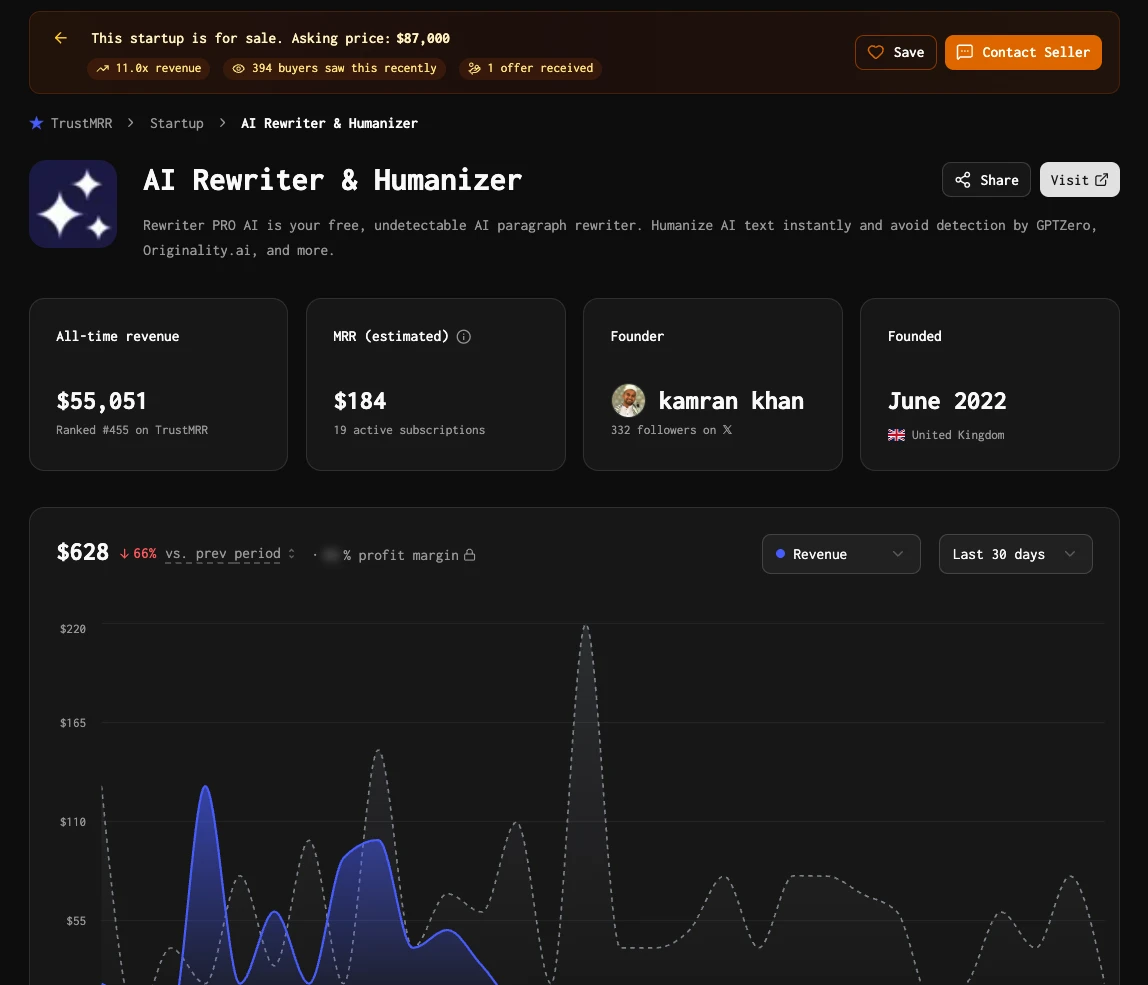Click the trending arrow icon on revenue badge
This screenshot has width=1148, height=985.
102,68
